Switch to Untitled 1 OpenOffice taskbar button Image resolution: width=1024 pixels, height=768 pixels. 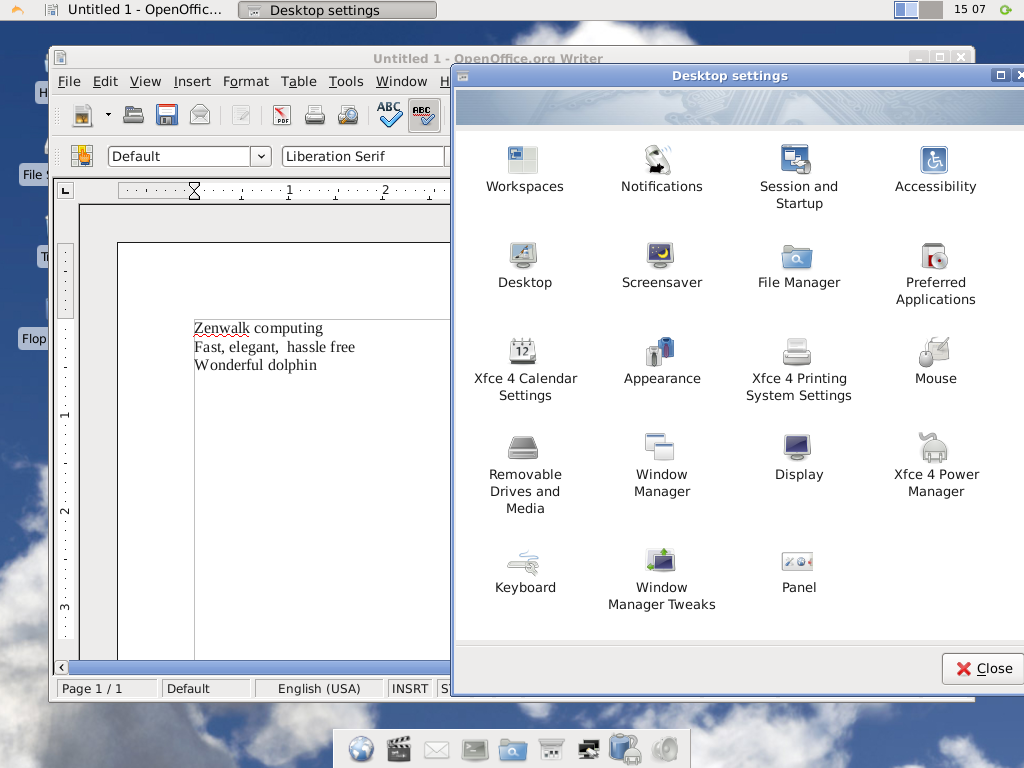click(134, 10)
